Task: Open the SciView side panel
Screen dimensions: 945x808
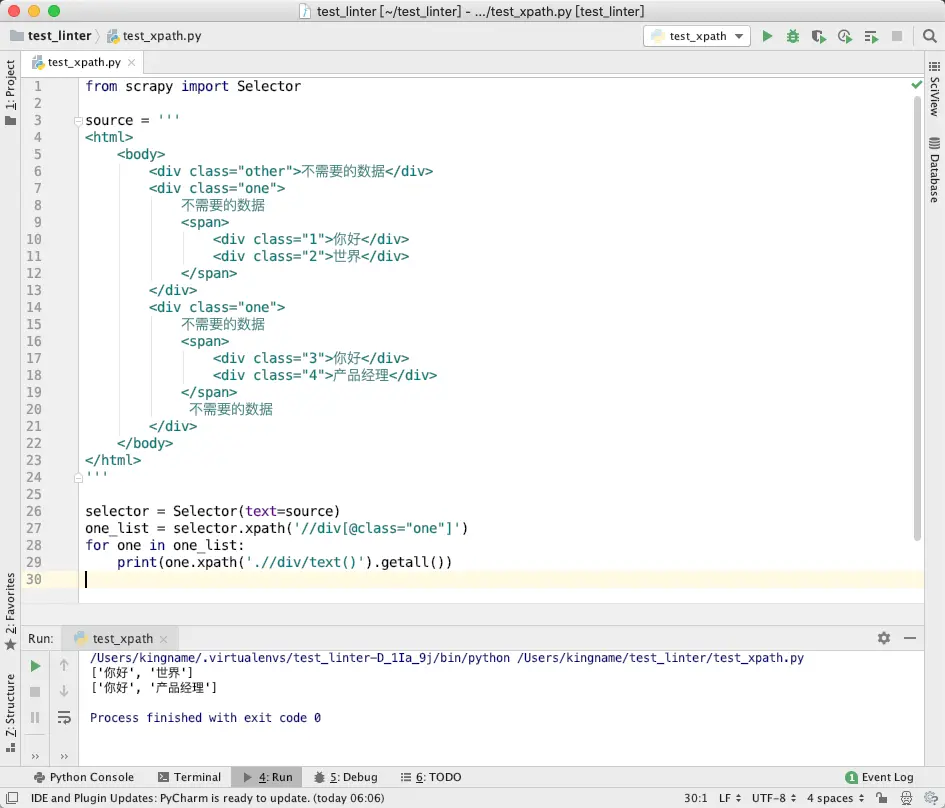Action: [x=934, y=89]
